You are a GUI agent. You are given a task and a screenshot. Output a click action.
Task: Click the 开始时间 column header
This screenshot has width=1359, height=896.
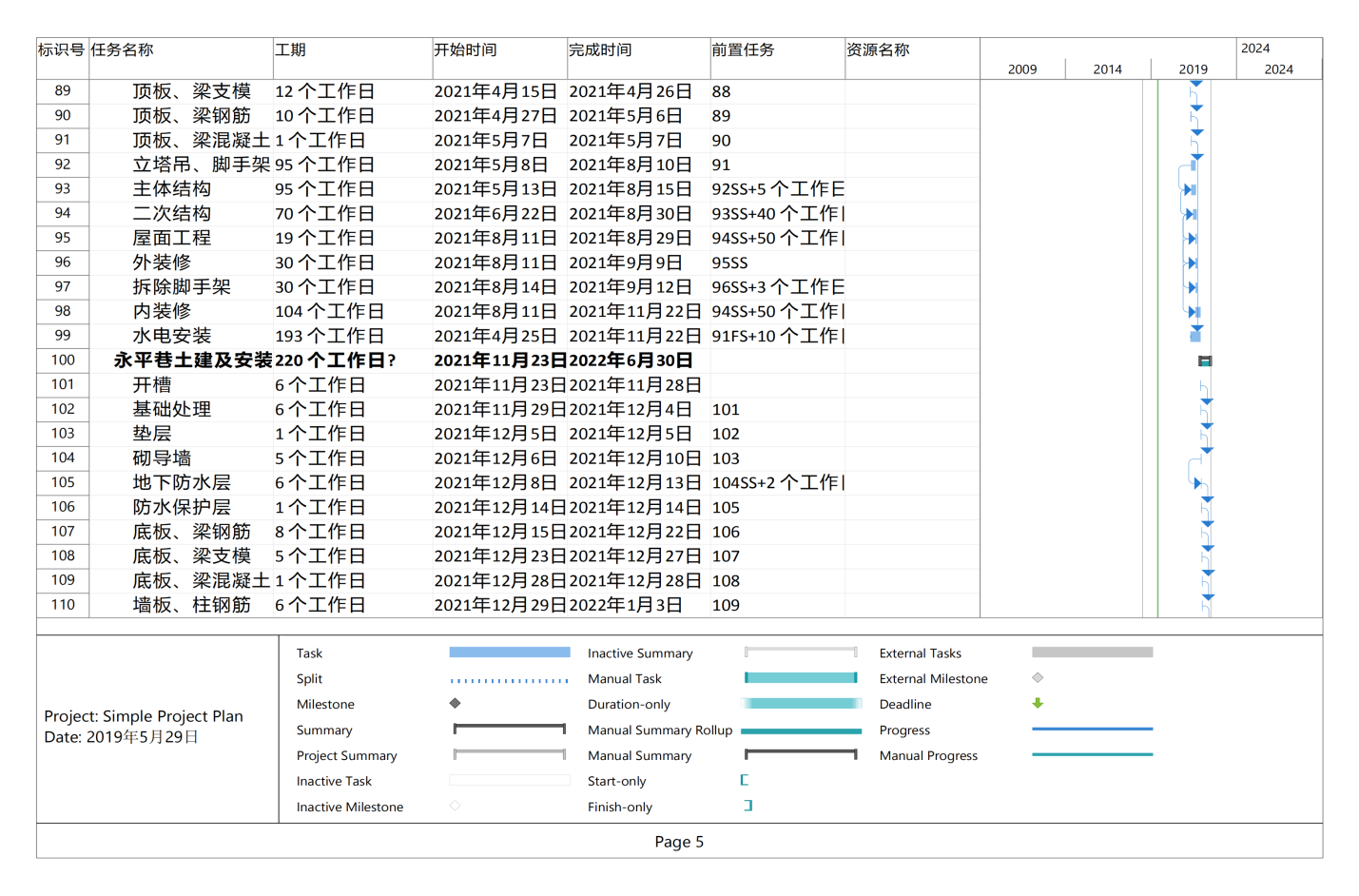click(465, 49)
